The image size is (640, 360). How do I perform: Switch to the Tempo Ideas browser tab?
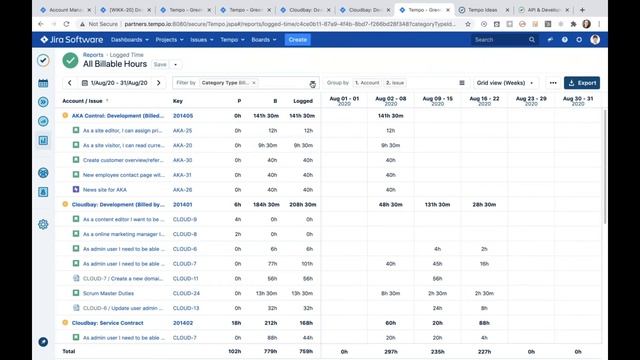point(483,10)
